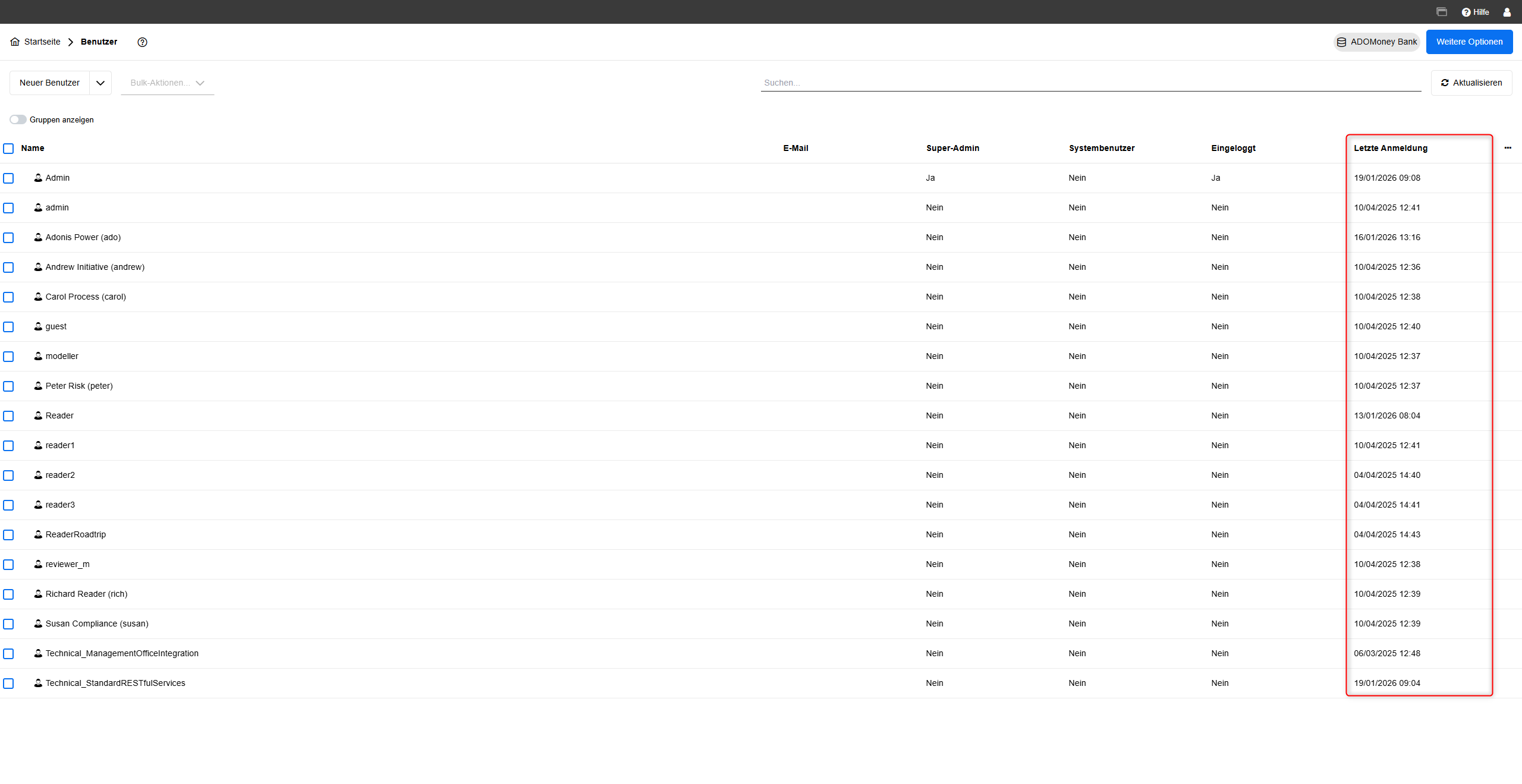Toggle the Gruppen anzeigen switch
Screen dimensions: 1522x784
click(18, 119)
